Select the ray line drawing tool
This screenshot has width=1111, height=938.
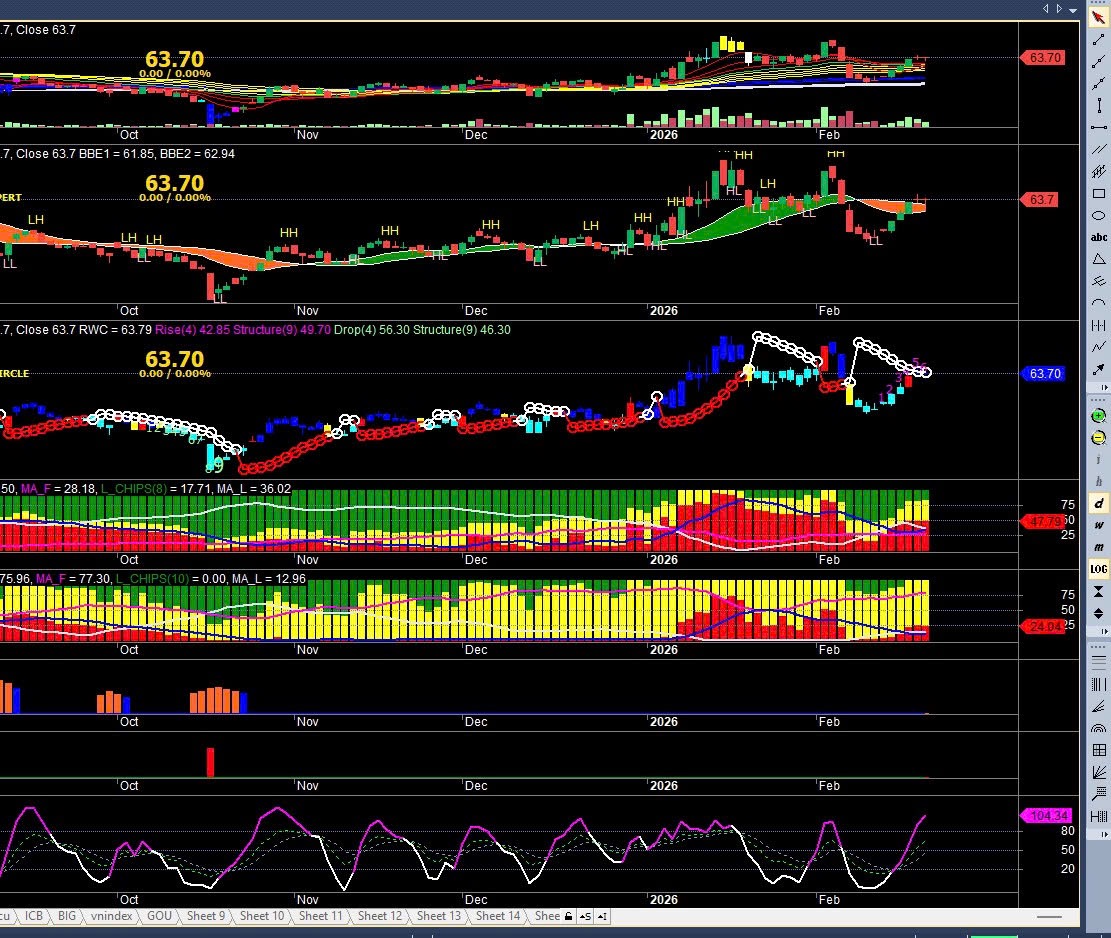coord(1098,61)
